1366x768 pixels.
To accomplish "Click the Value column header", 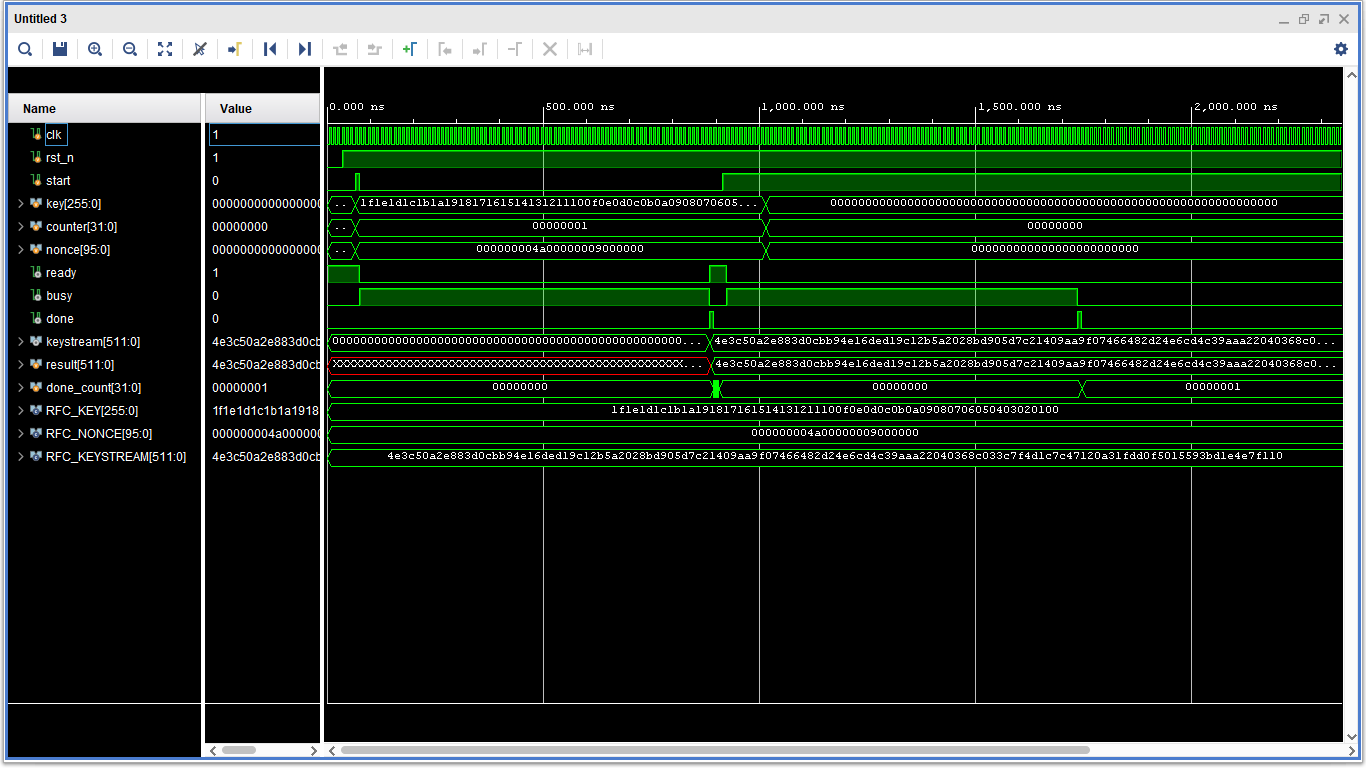I will point(263,108).
